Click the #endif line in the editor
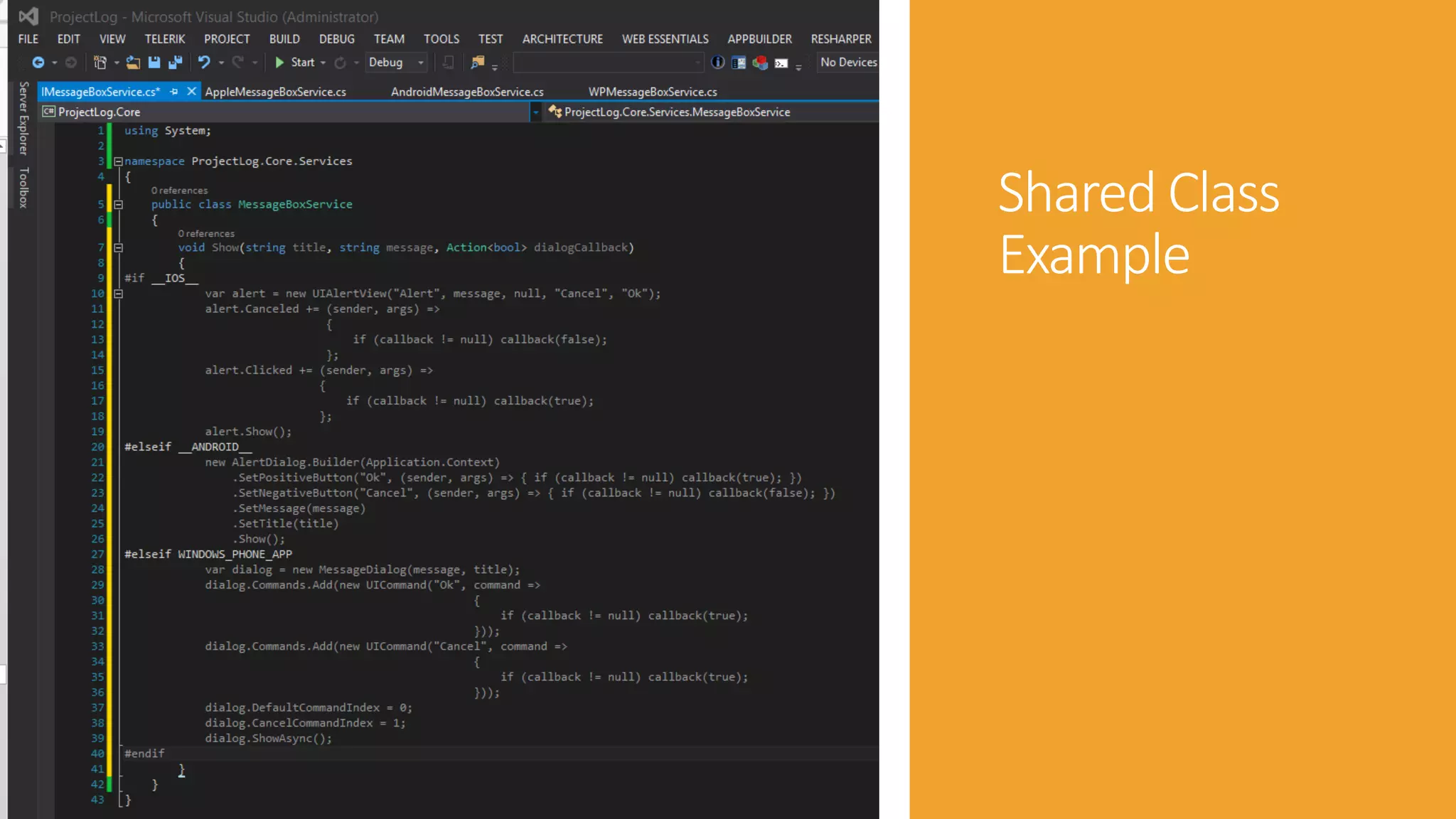Viewport: 1456px width, 819px height. point(144,754)
